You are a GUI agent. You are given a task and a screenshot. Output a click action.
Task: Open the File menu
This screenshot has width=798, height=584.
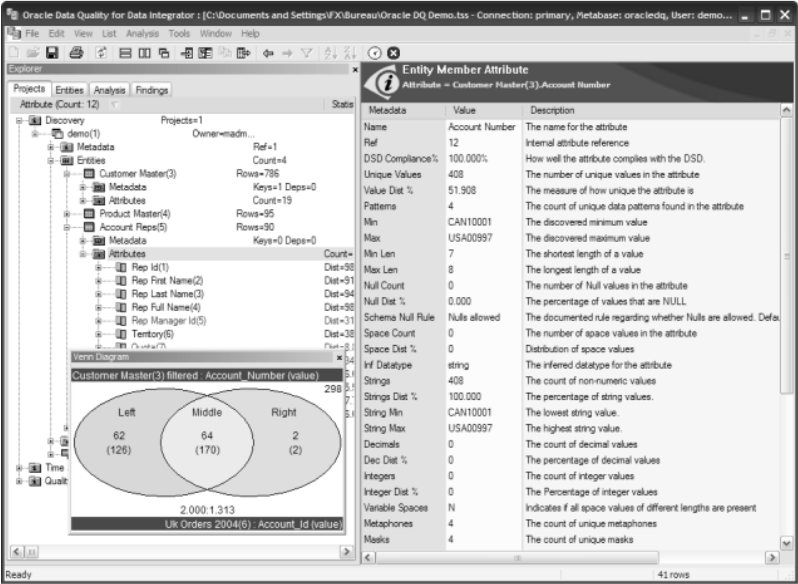32,34
